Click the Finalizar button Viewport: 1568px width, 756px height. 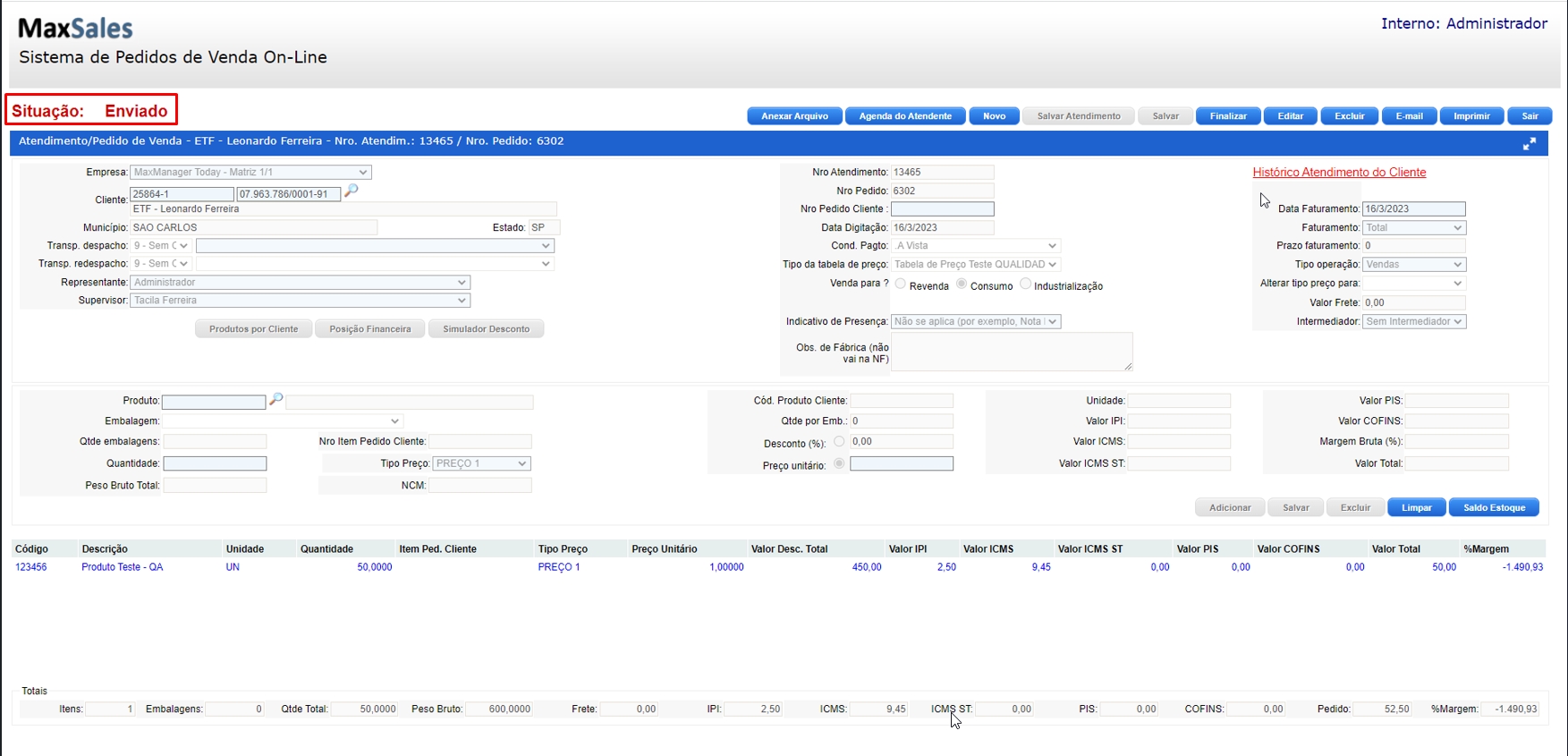tap(1228, 116)
